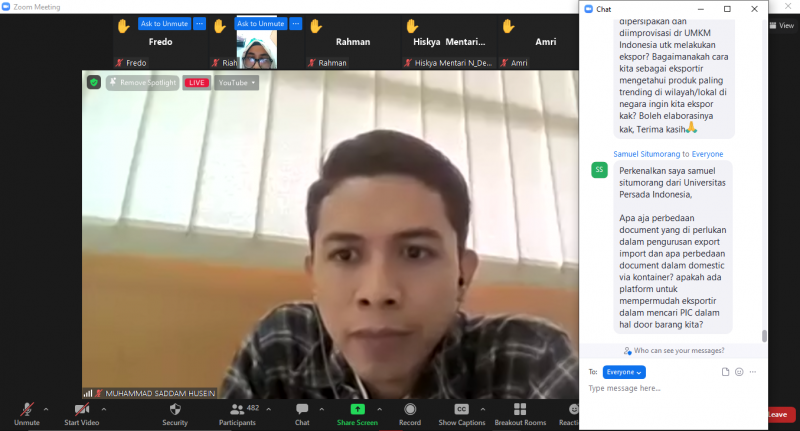Image resolution: width=800 pixels, height=431 pixels.
Task: Expand the arrow beside Show Captions
Action: tap(483, 409)
